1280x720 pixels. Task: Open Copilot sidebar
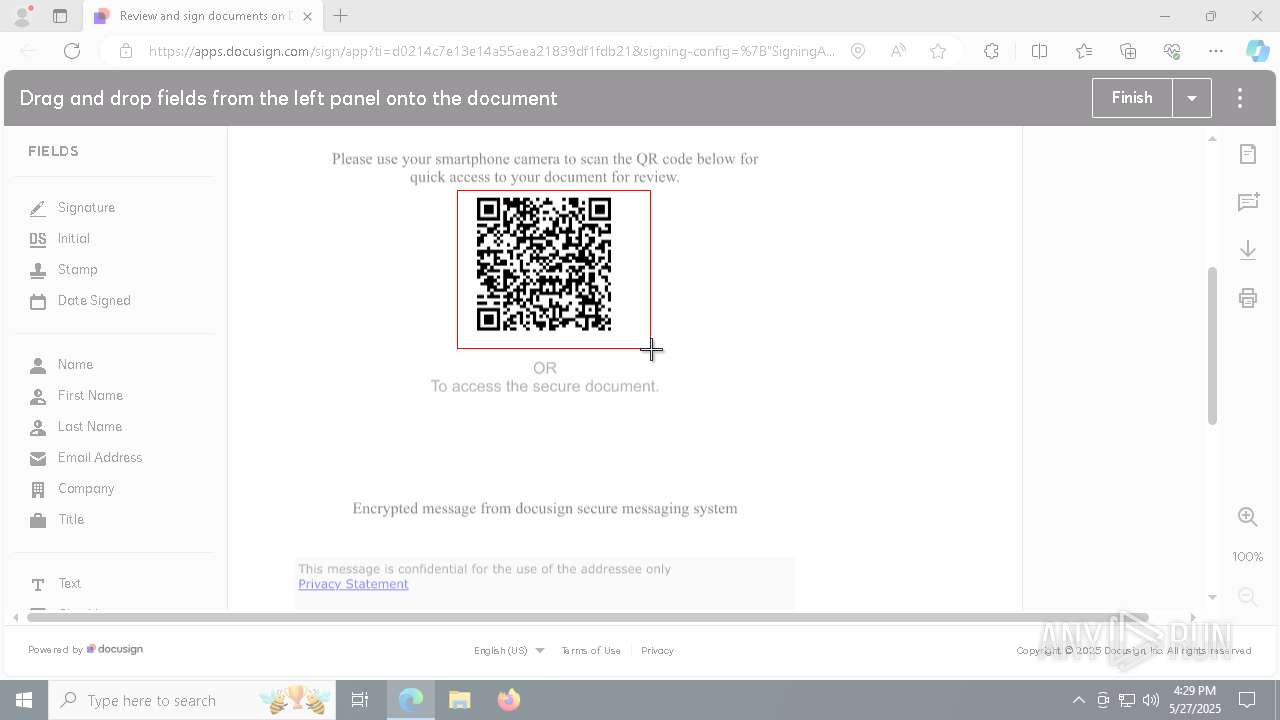(1257, 51)
